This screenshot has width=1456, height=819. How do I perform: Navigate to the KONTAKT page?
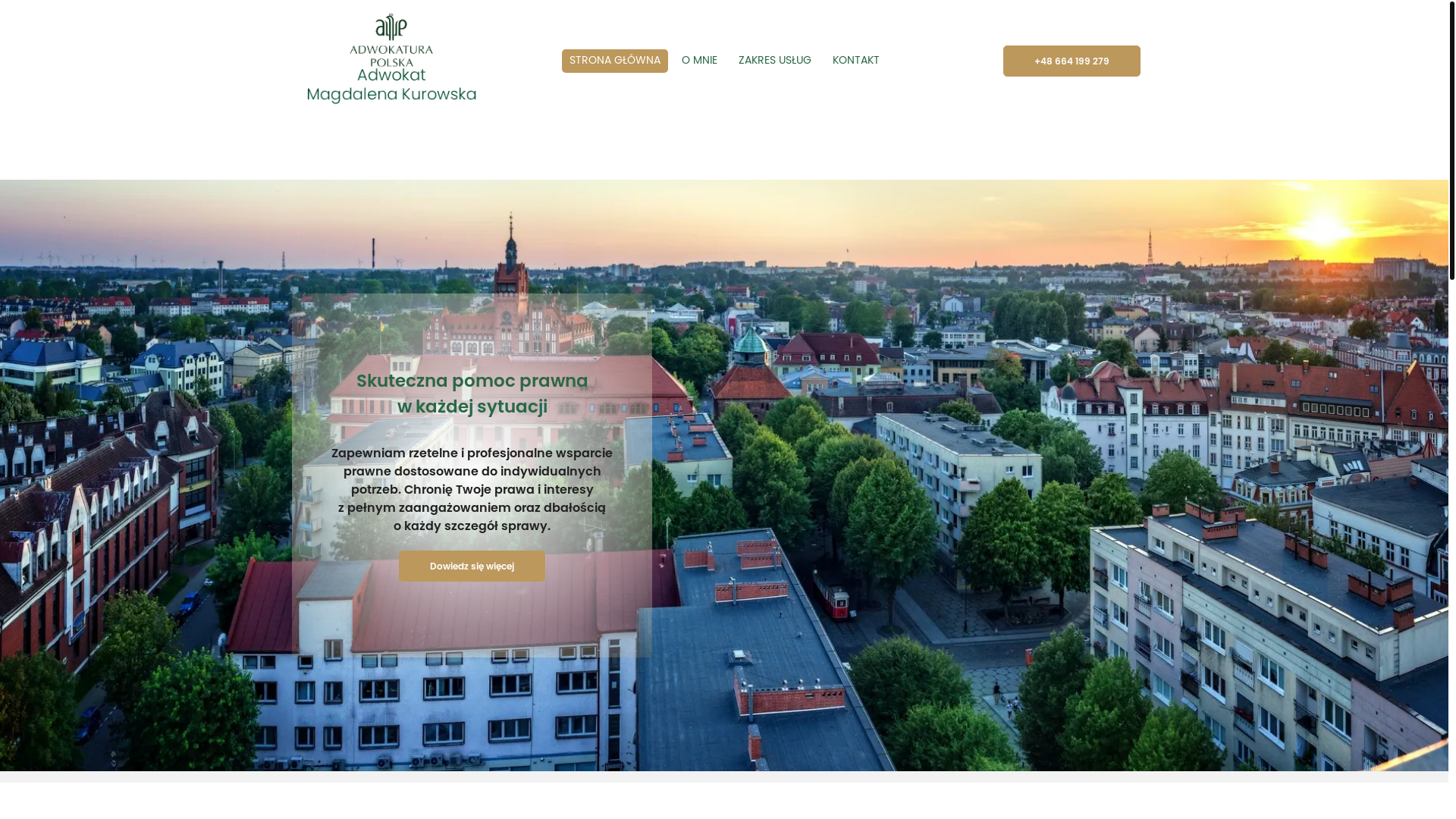[855, 61]
